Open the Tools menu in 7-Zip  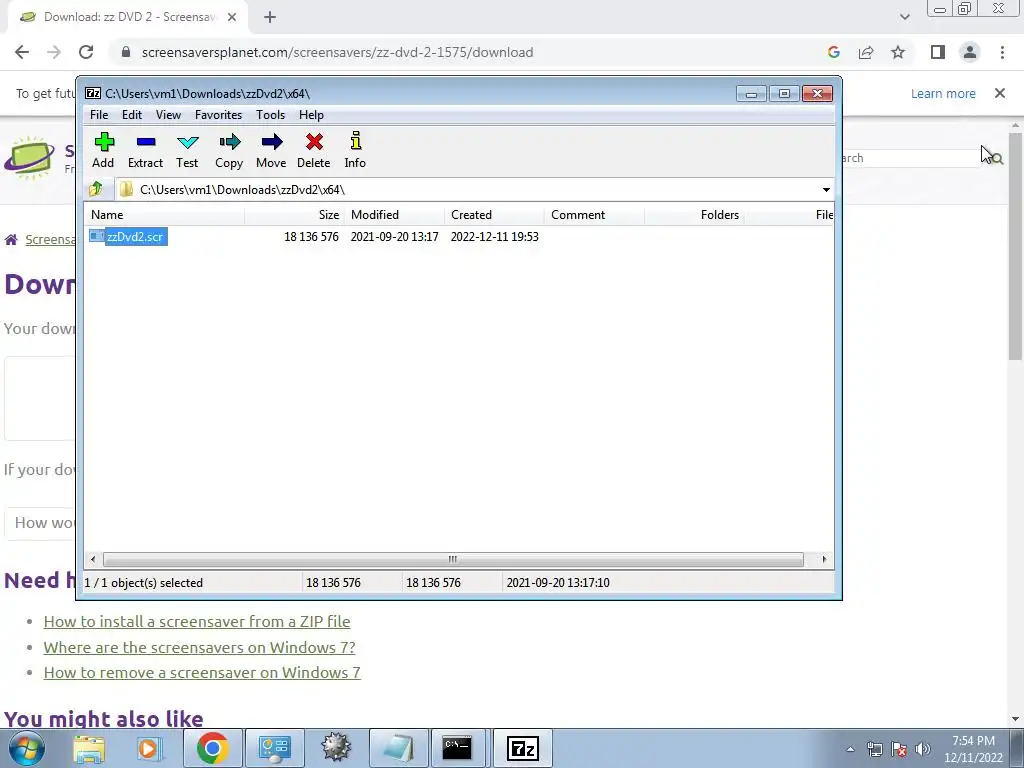(x=270, y=115)
